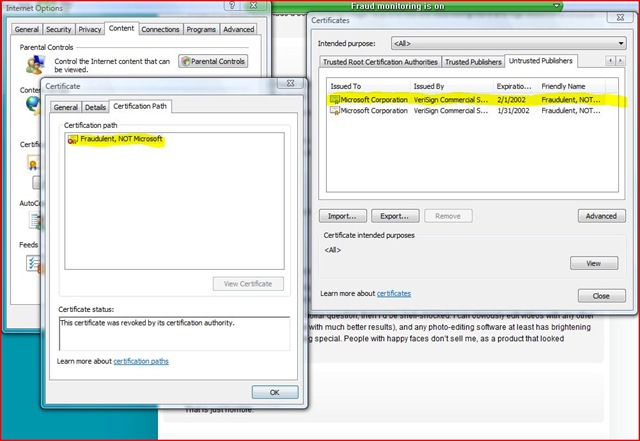
Task: Click View button for selected certificate
Action: [594, 263]
